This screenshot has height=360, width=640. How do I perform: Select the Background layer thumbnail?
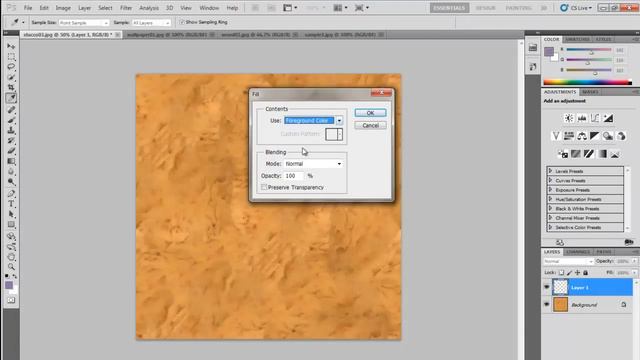[x=560, y=304]
